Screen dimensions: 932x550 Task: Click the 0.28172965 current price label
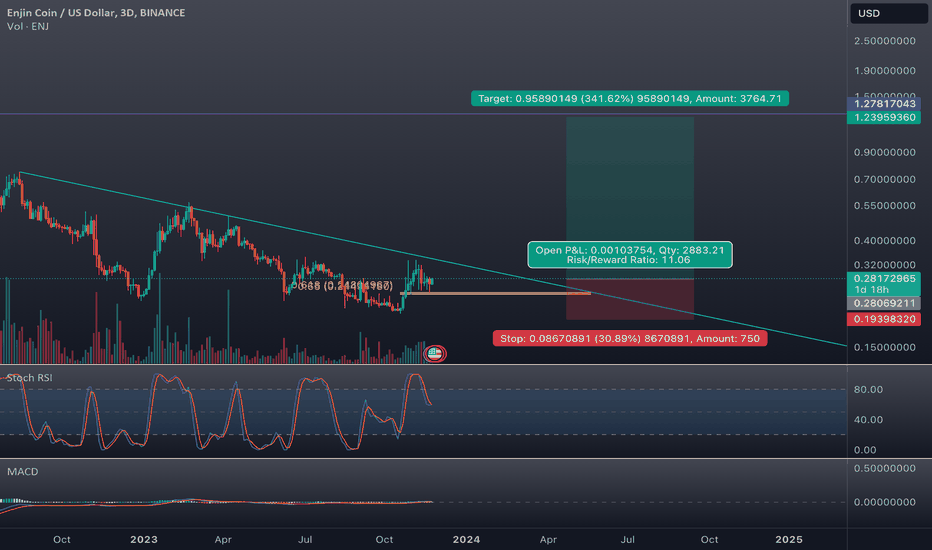point(884,284)
